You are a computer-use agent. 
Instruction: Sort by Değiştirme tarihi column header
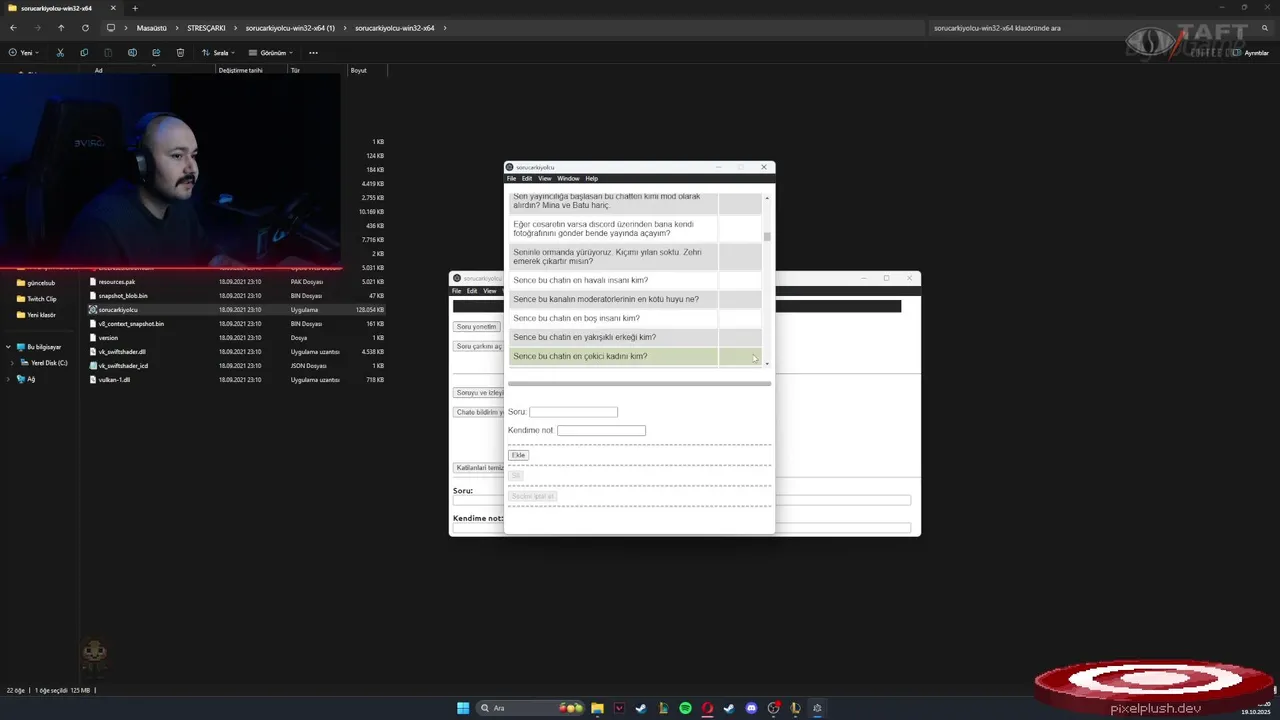point(240,71)
